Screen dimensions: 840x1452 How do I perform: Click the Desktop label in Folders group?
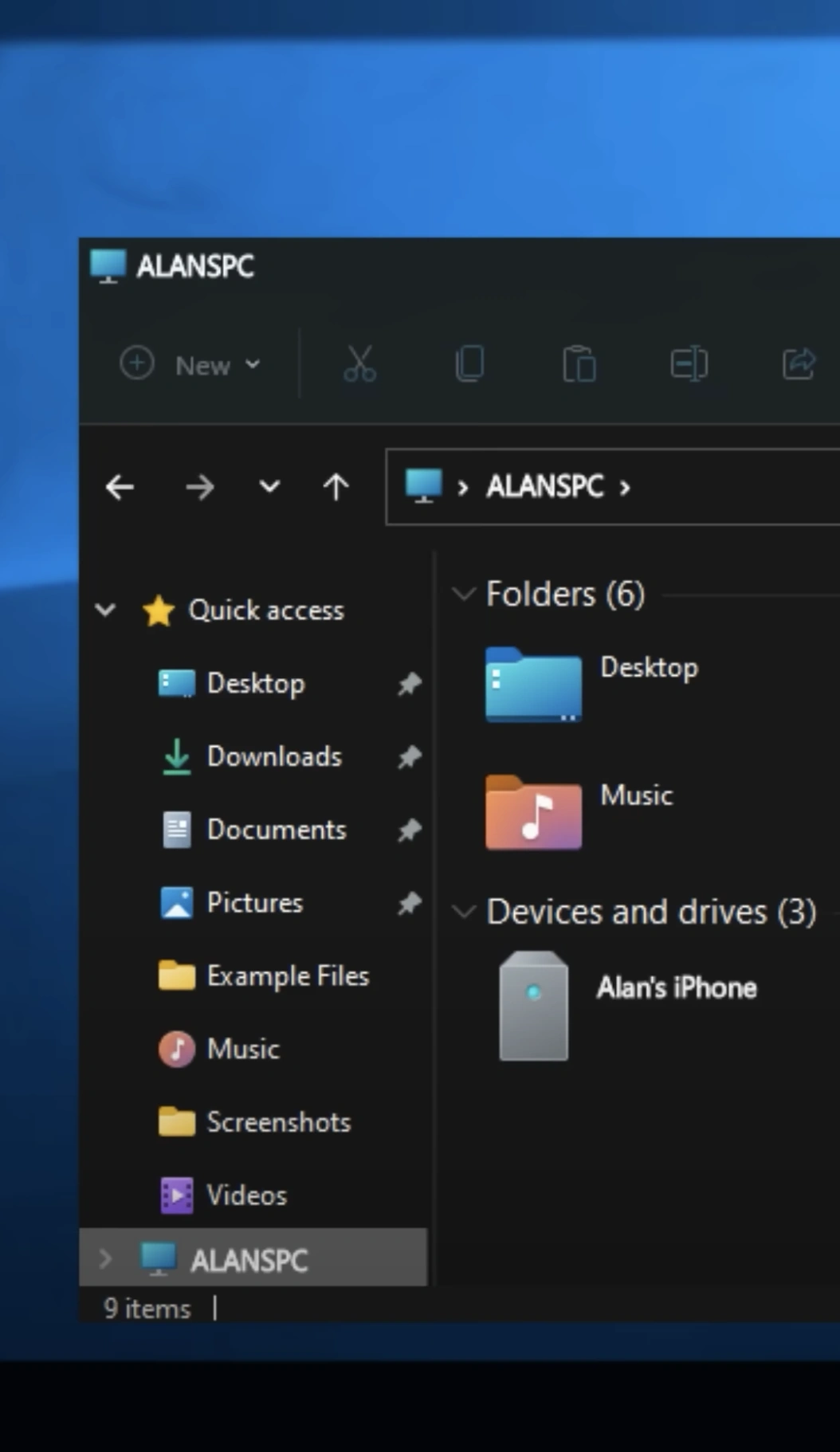click(649, 668)
